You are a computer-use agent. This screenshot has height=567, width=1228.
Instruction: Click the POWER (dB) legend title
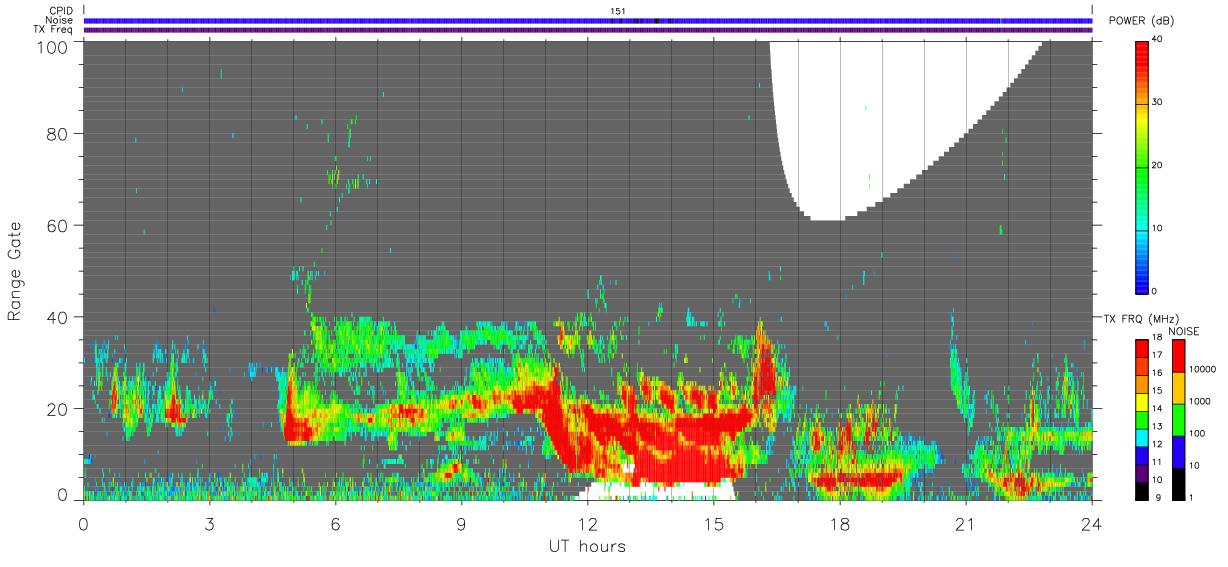pyautogui.click(x=1141, y=21)
